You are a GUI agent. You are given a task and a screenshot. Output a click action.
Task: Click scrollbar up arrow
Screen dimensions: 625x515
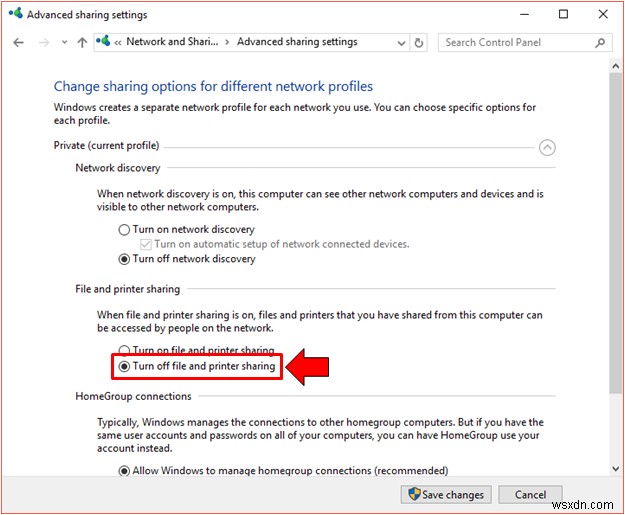click(615, 66)
